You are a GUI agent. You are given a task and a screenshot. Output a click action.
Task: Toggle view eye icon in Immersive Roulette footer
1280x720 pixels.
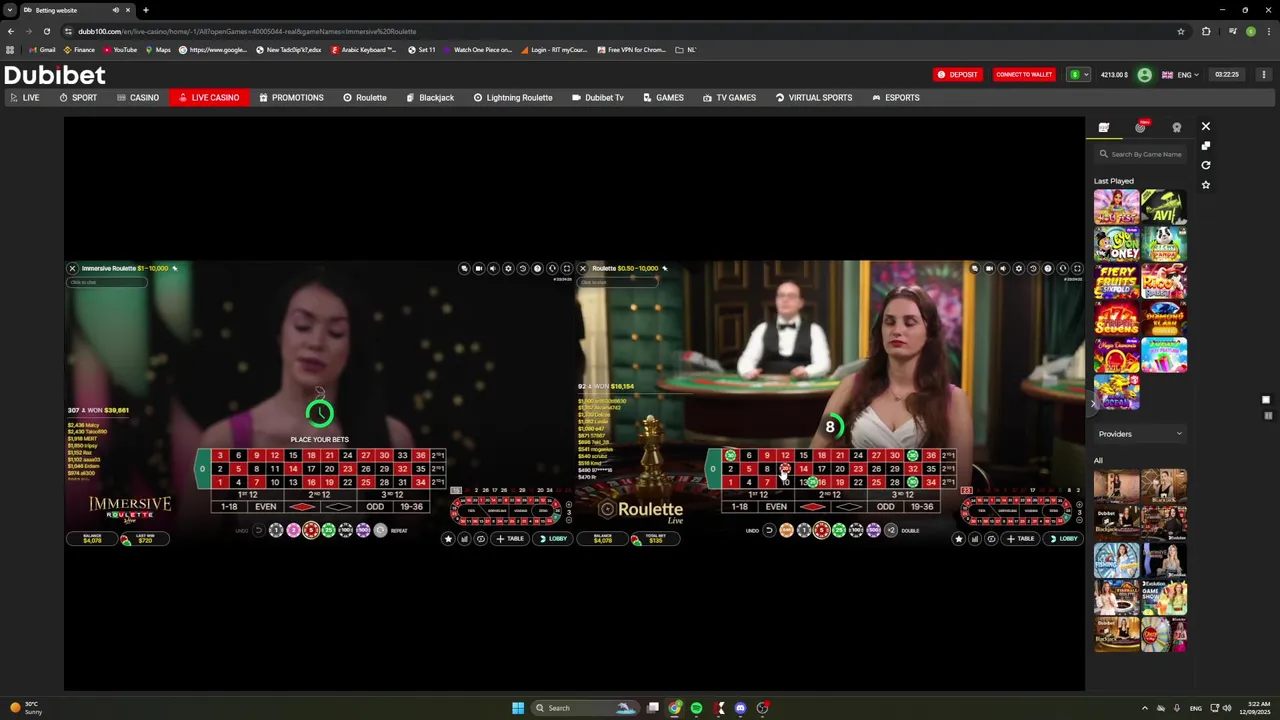pos(481,539)
